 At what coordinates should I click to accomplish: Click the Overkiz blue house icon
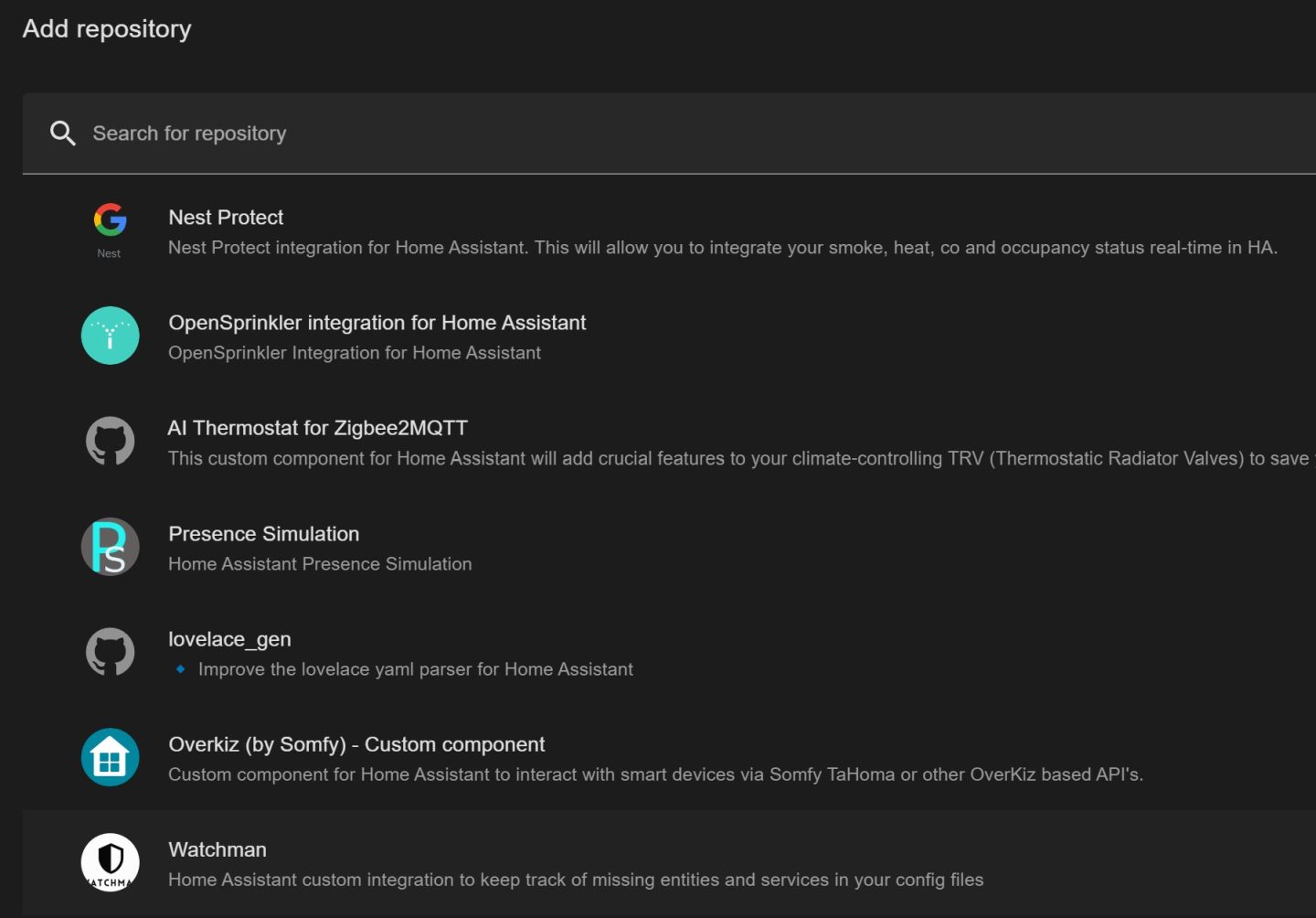tap(110, 757)
